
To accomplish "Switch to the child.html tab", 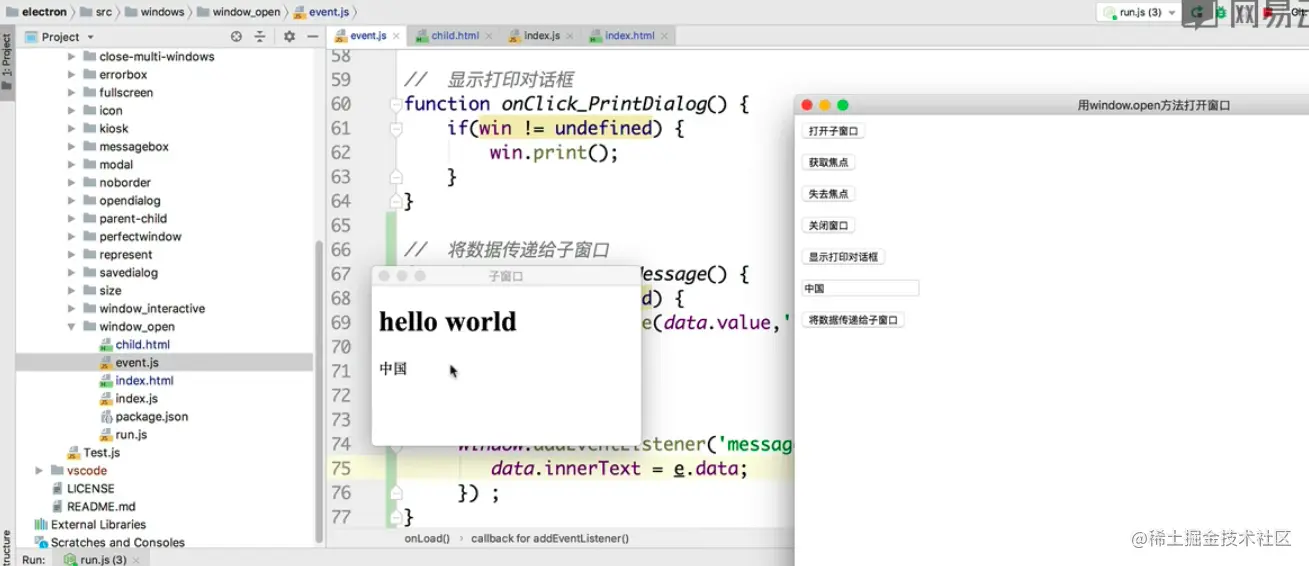I will tap(455, 36).
